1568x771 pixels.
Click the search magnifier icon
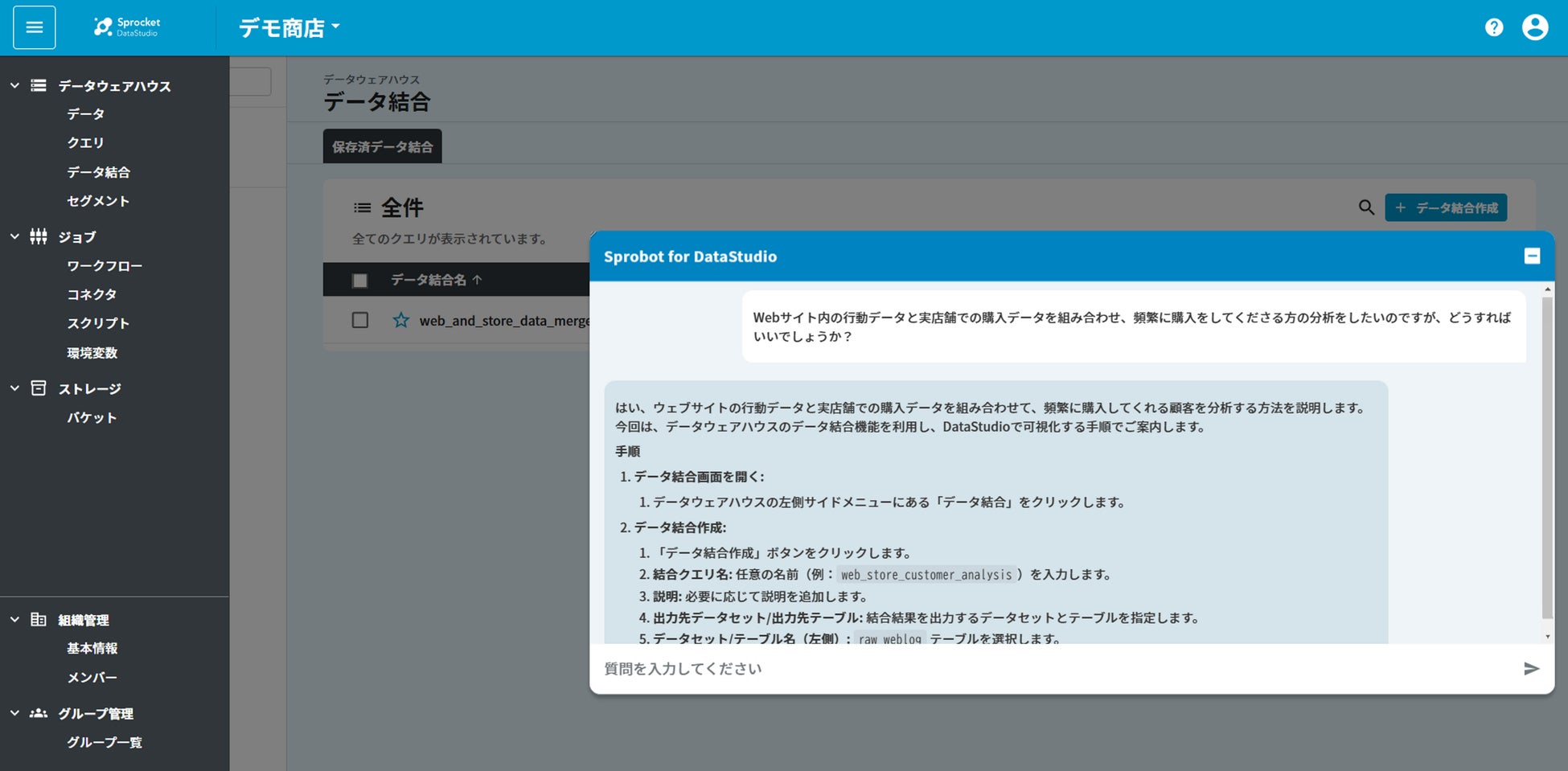[x=1366, y=207]
